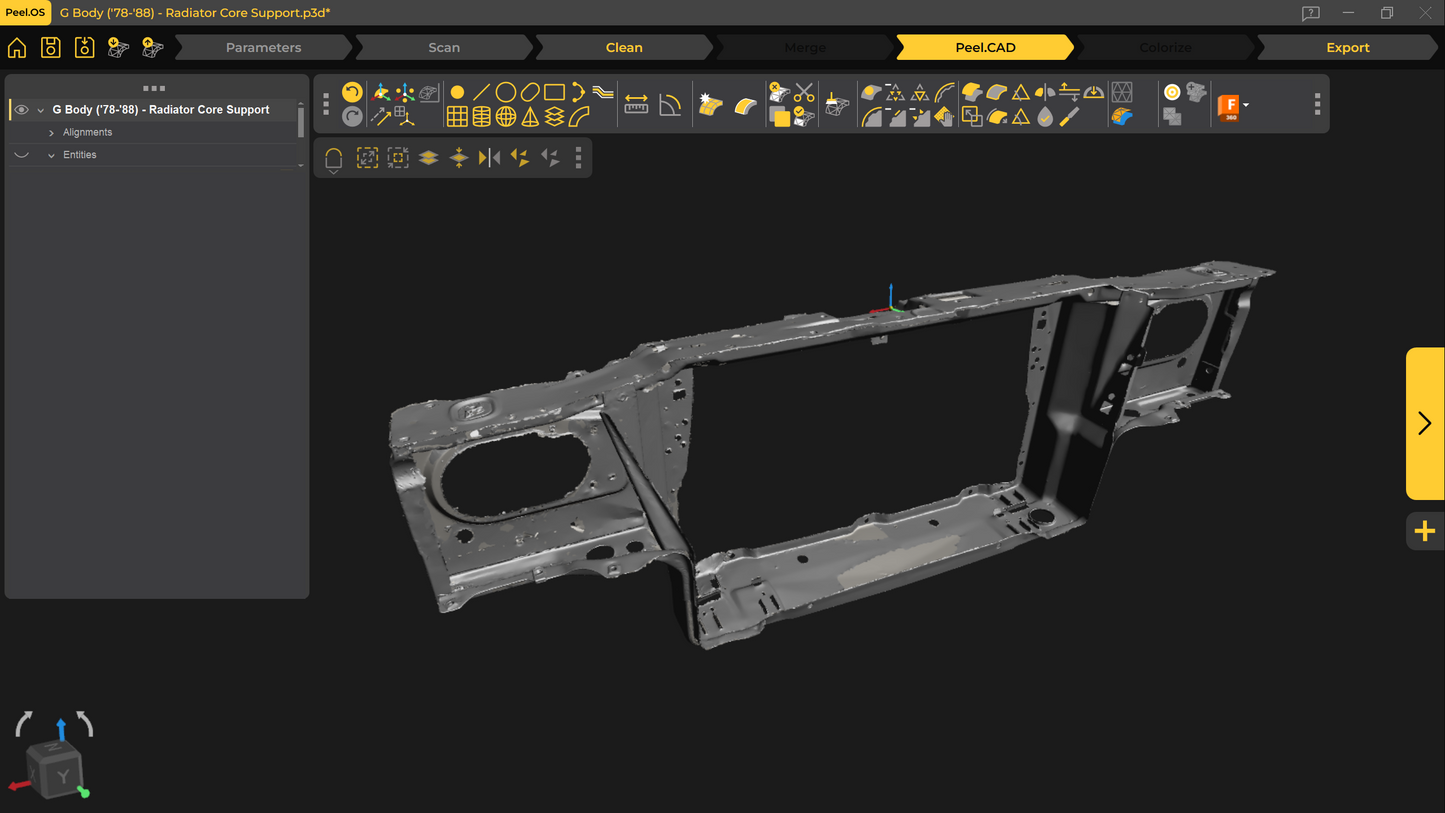
Task: Click the yellow Undo arrow icon
Action: pyautogui.click(x=352, y=92)
